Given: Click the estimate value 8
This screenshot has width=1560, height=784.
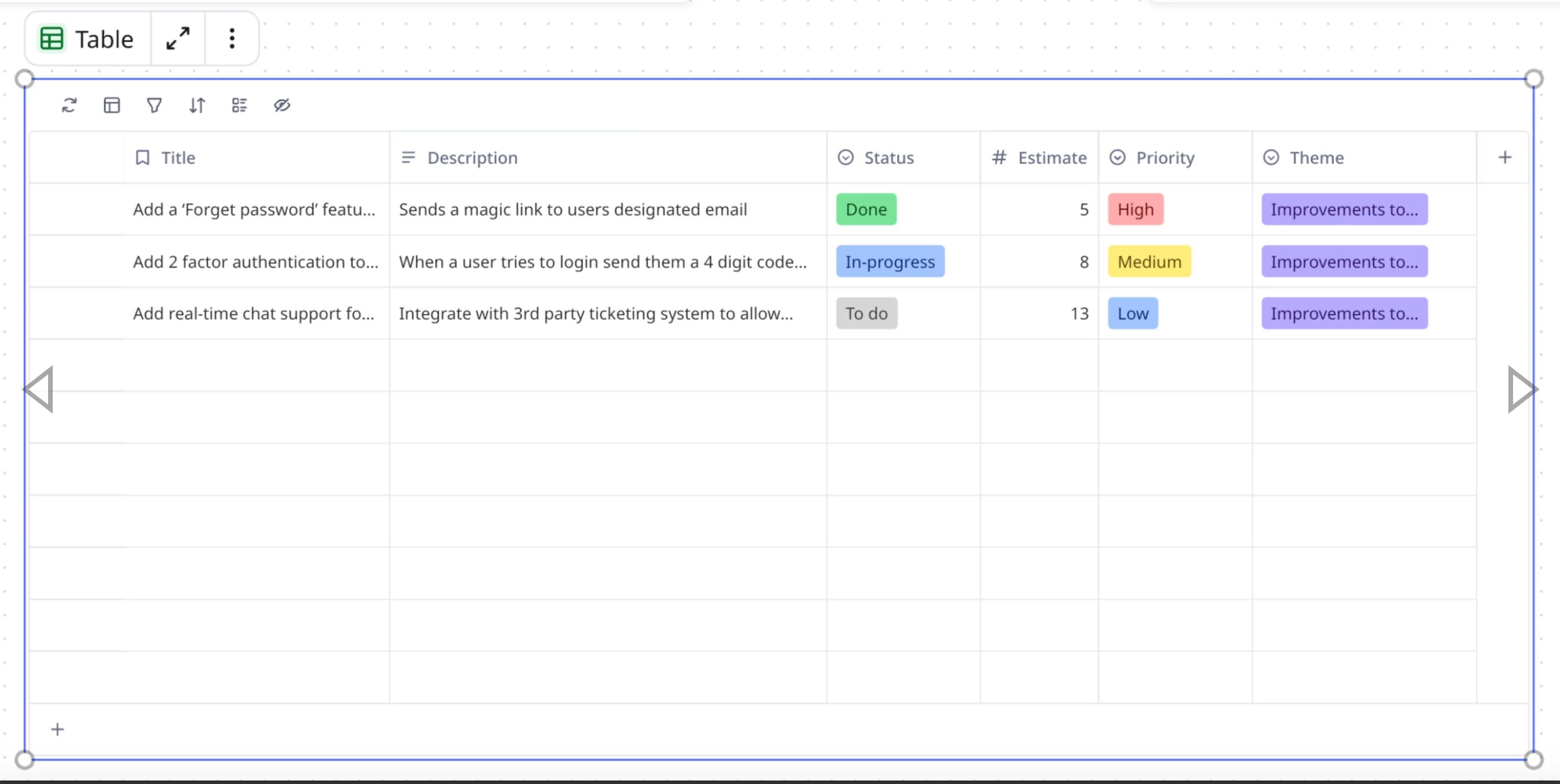Looking at the screenshot, I should (x=1084, y=261).
